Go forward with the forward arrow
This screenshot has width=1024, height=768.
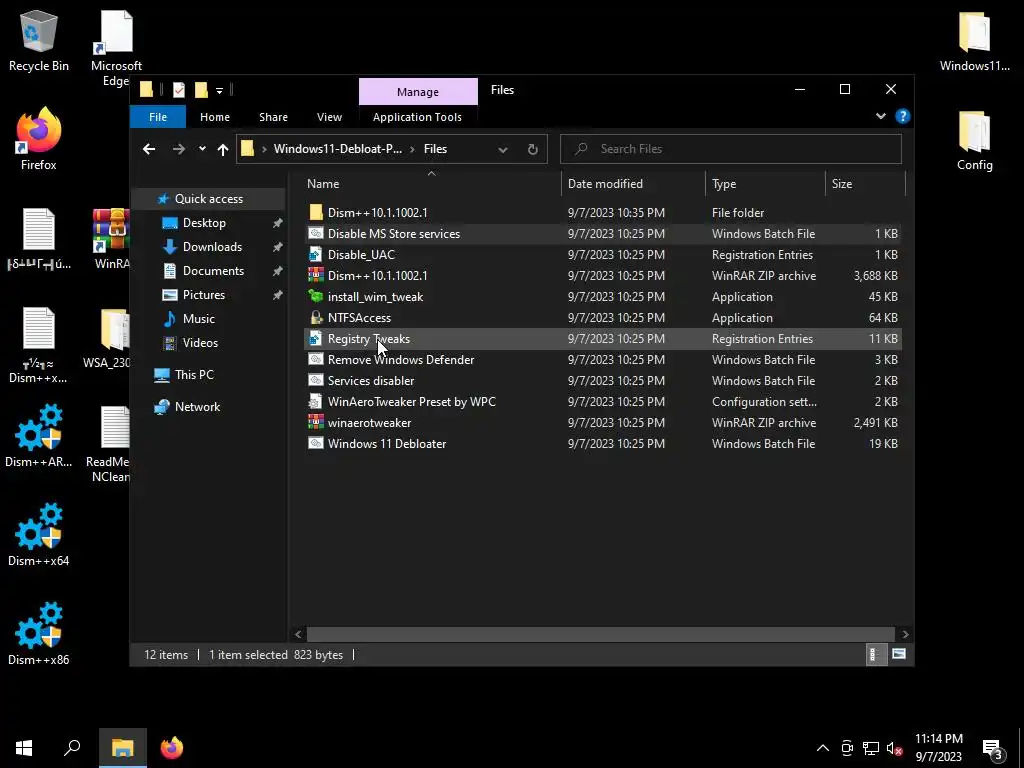[178, 149]
